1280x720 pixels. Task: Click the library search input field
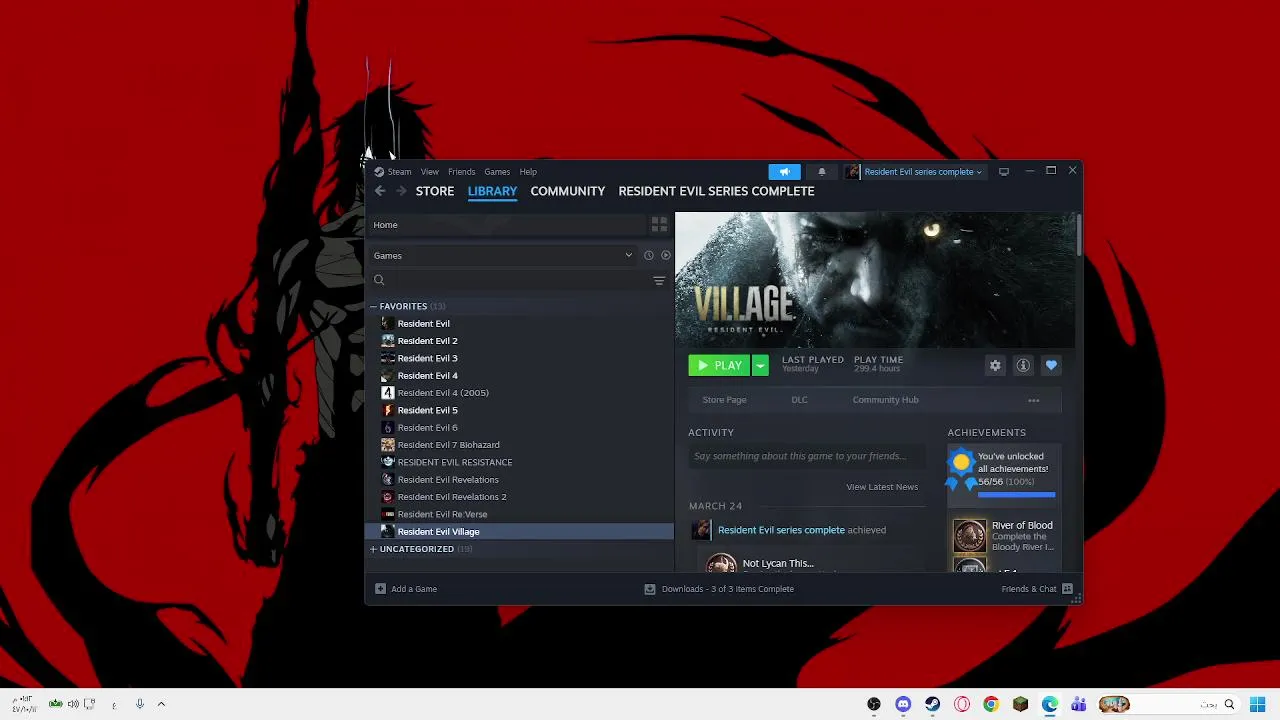click(x=518, y=281)
